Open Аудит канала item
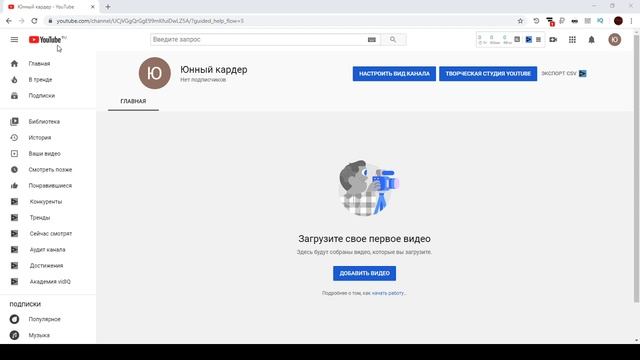Screen dimensions: 640x360 (48, 249)
